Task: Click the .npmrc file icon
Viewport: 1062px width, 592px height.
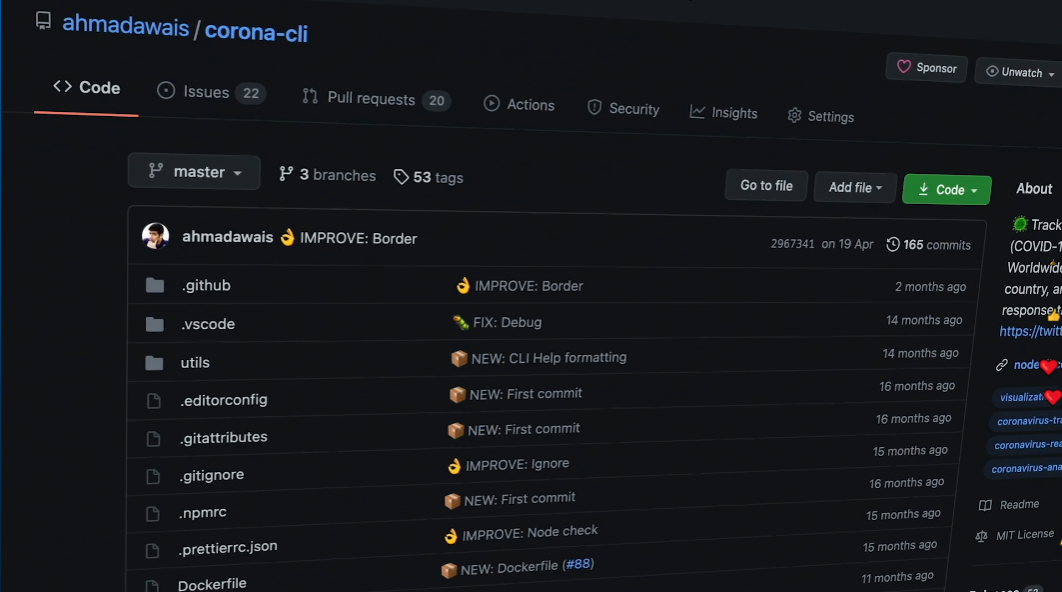Action: pyautogui.click(x=152, y=514)
